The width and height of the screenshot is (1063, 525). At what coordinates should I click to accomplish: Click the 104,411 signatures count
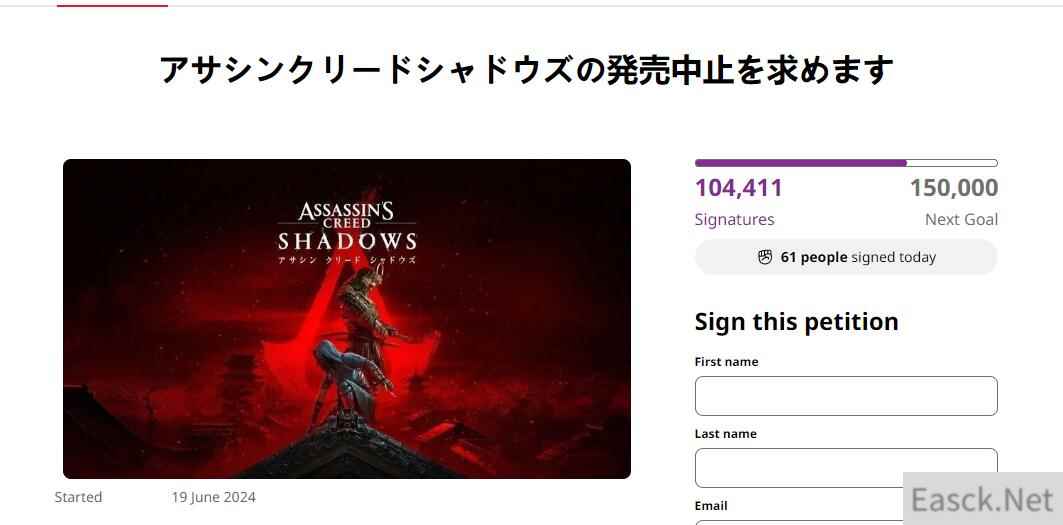pyautogui.click(x=739, y=188)
